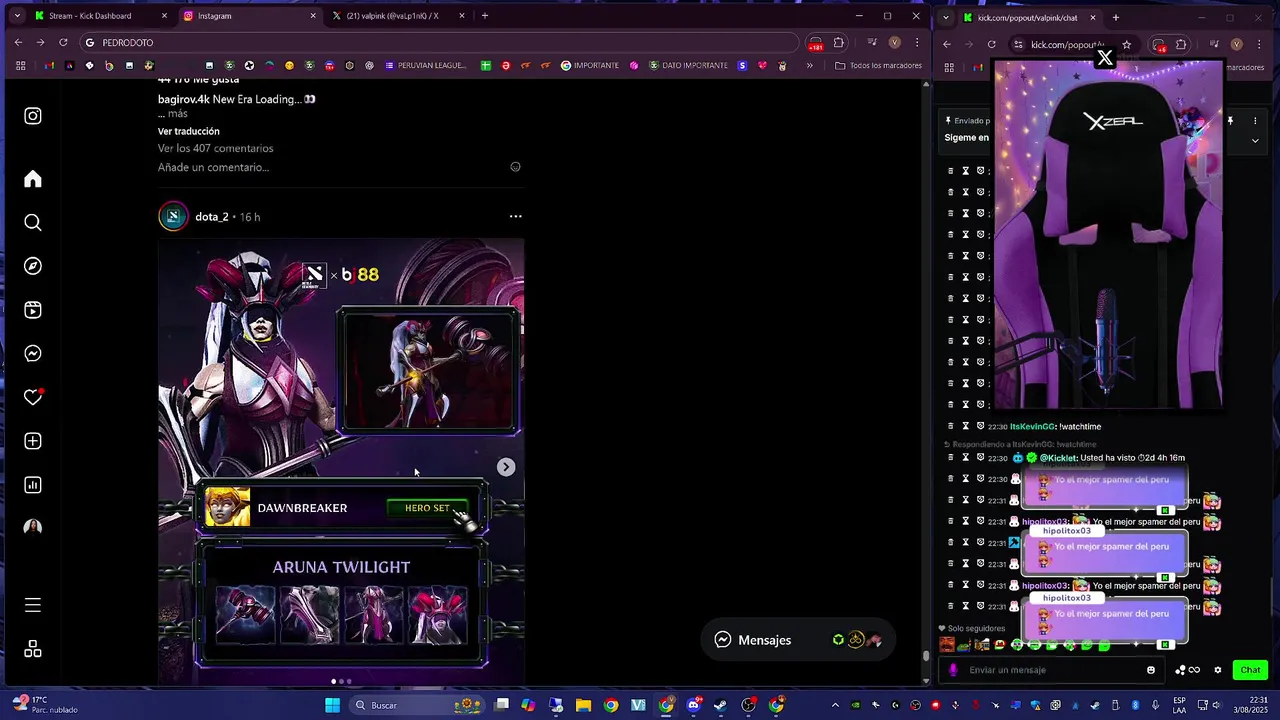Open profile avatar in Instagram sidebar
1280x720 pixels.
[33, 528]
